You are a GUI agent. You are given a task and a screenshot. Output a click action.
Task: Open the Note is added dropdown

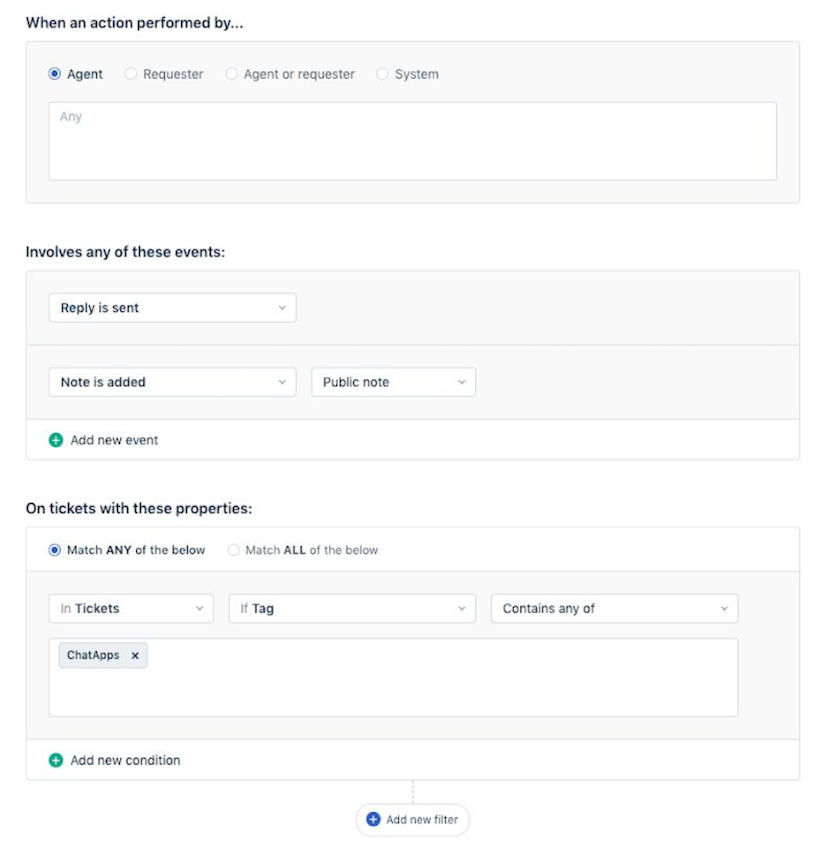pyautogui.click(x=172, y=382)
